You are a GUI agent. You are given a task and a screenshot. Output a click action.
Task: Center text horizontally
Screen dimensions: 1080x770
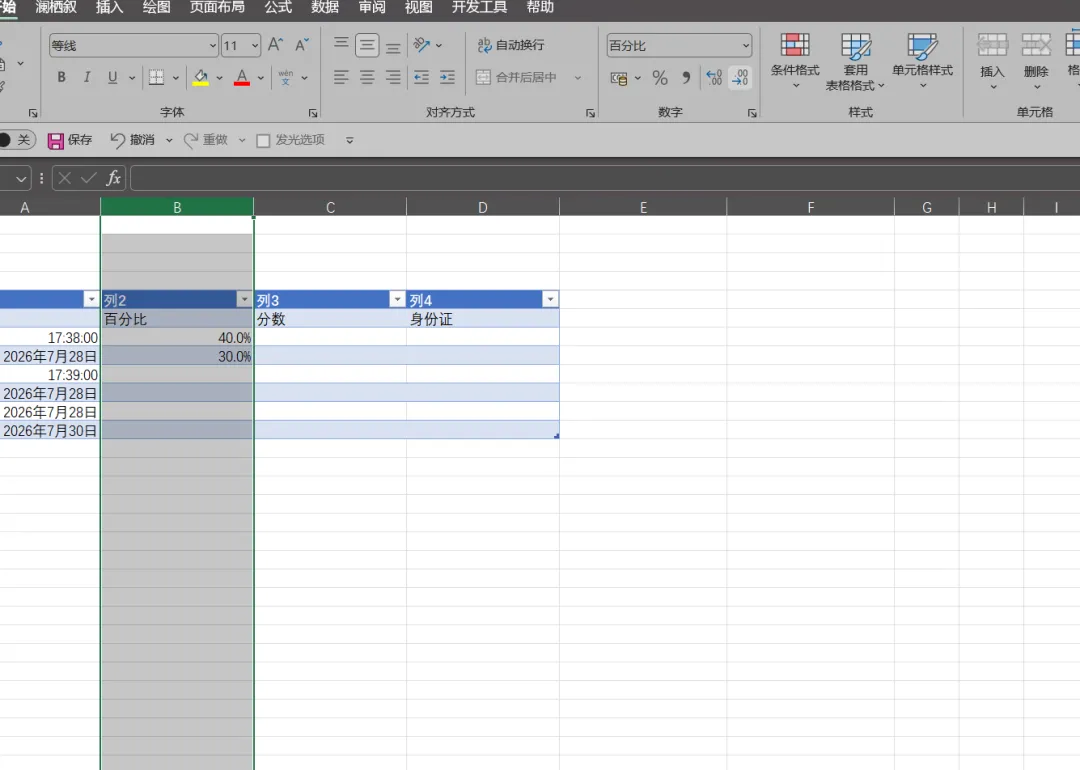pyautogui.click(x=367, y=77)
